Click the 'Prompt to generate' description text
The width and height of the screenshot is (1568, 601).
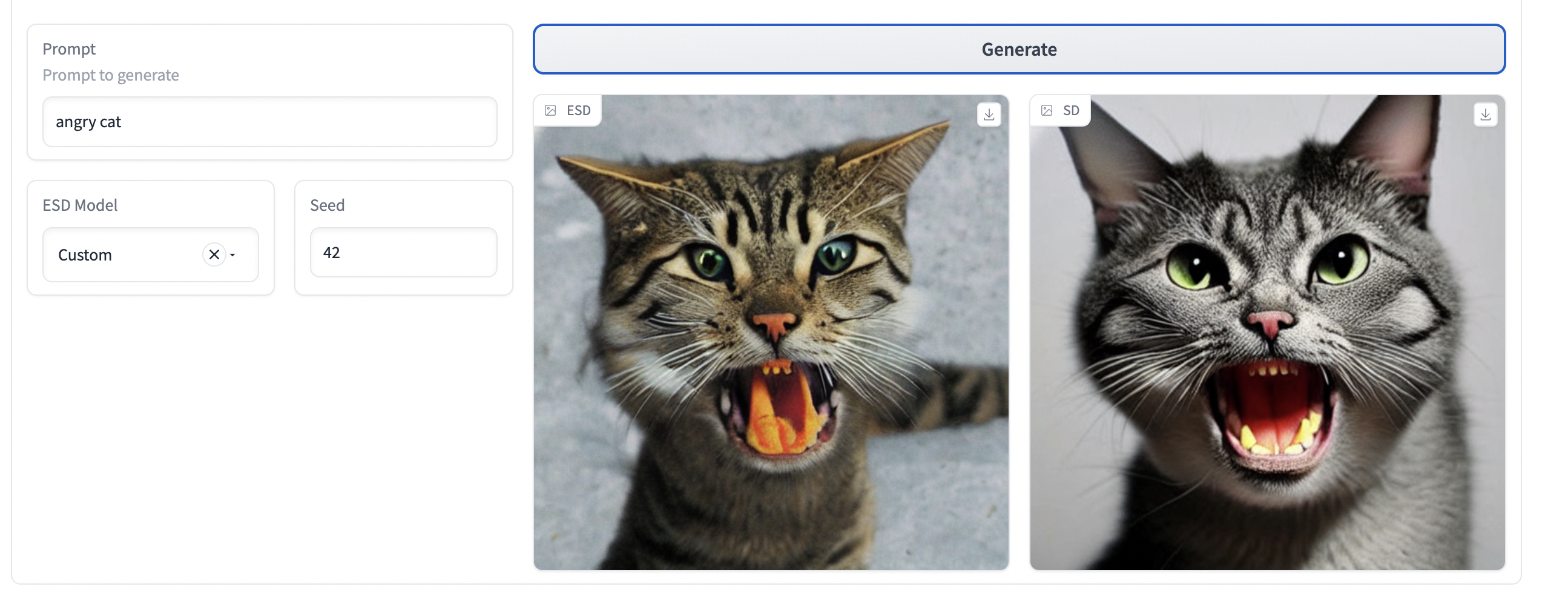coord(111,75)
